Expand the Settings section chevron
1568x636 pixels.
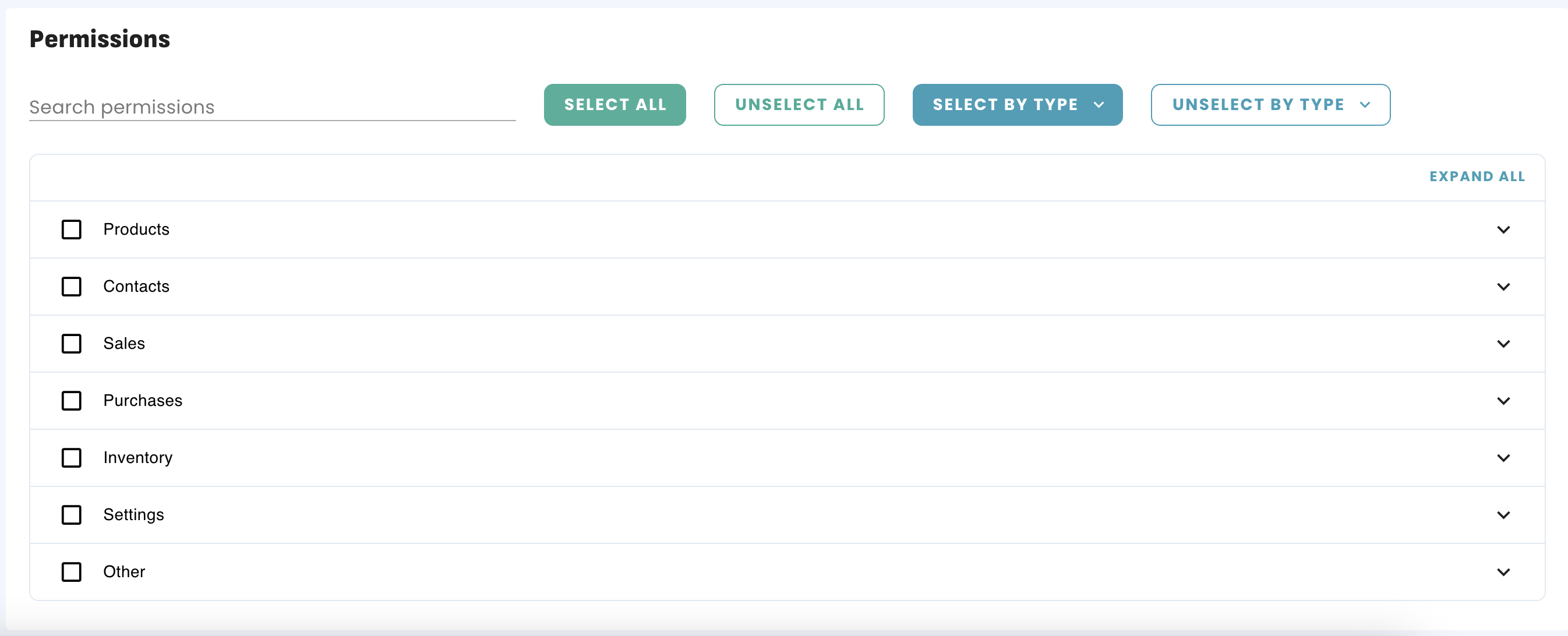[1503, 515]
